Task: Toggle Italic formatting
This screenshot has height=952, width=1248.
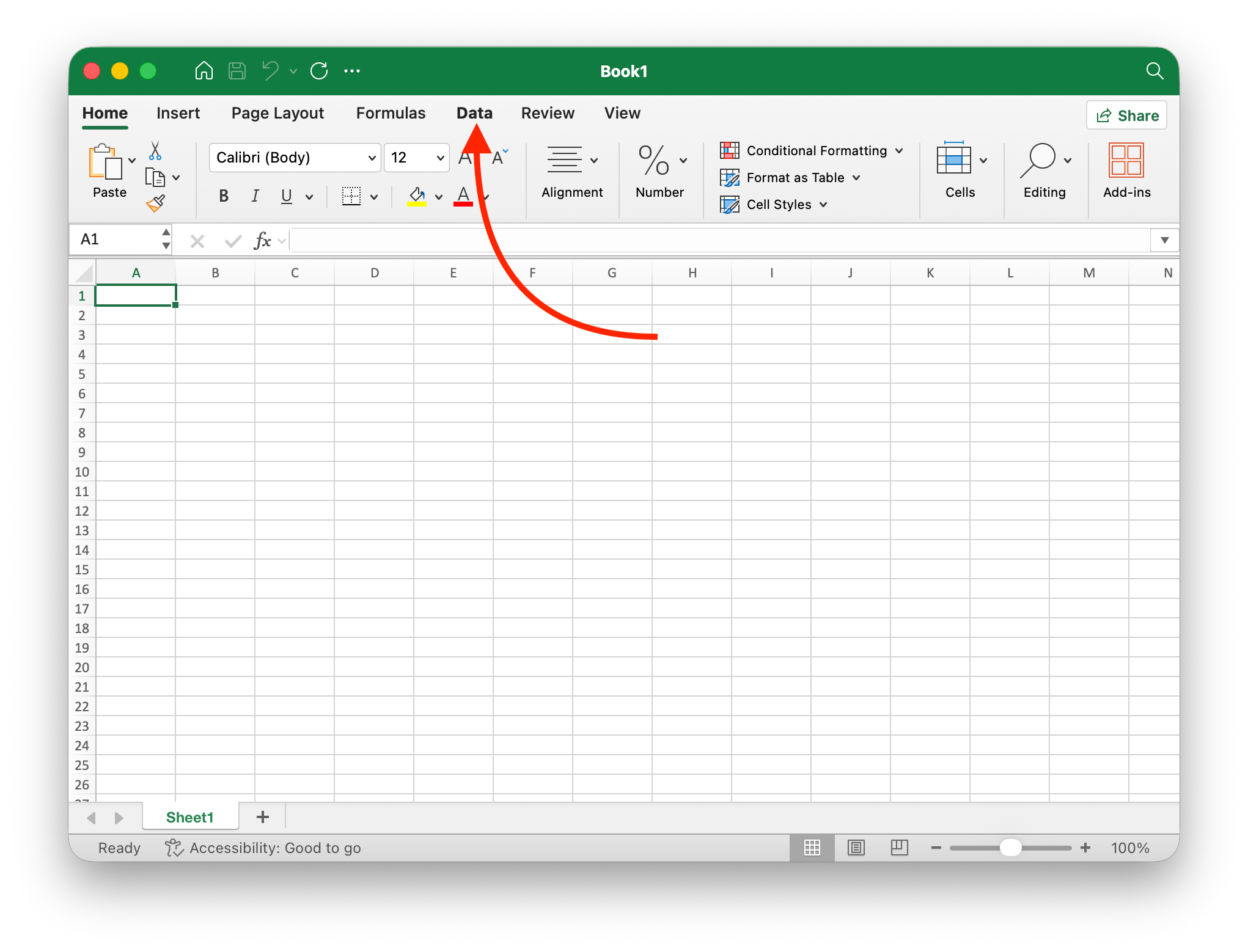Action: [x=255, y=196]
